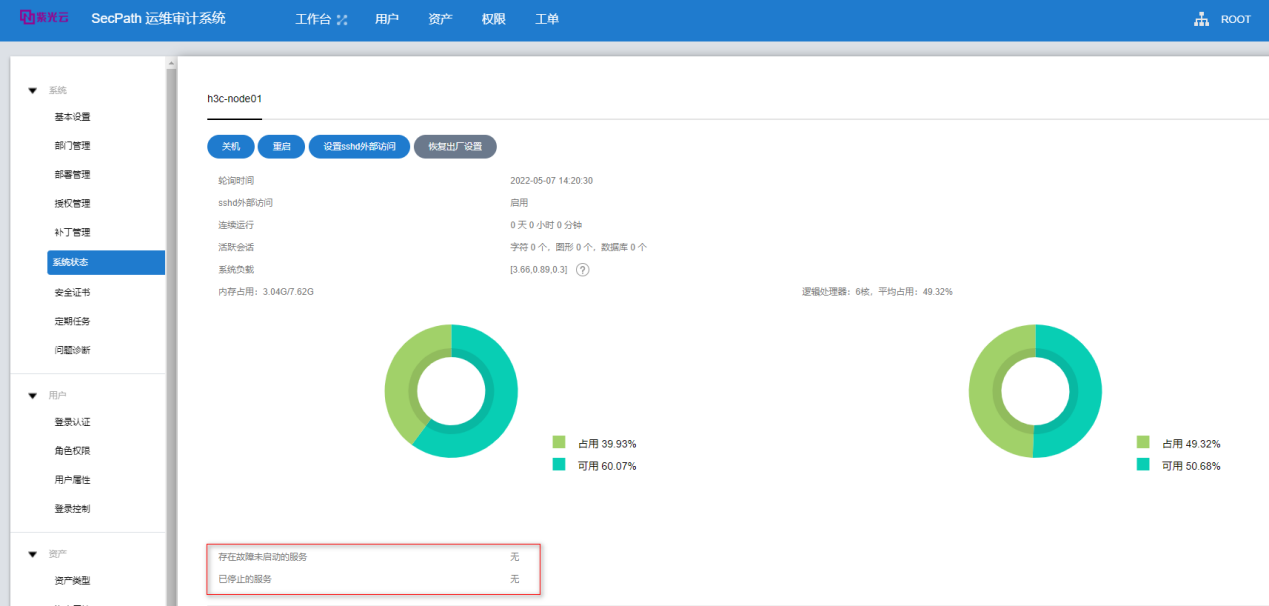Click the memory usage donut chart
1269x606 pixels.
(451, 391)
